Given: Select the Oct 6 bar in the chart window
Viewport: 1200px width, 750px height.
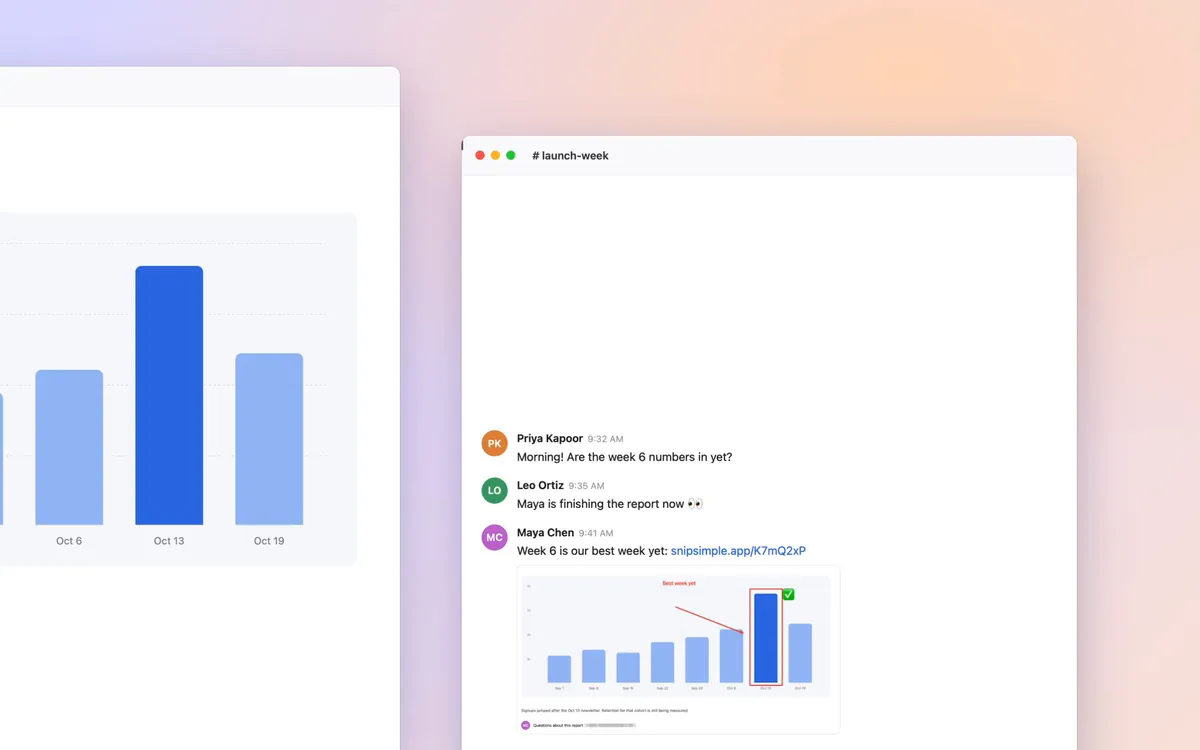Looking at the screenshot, I should pyautogui.click(x=69, y=447).
